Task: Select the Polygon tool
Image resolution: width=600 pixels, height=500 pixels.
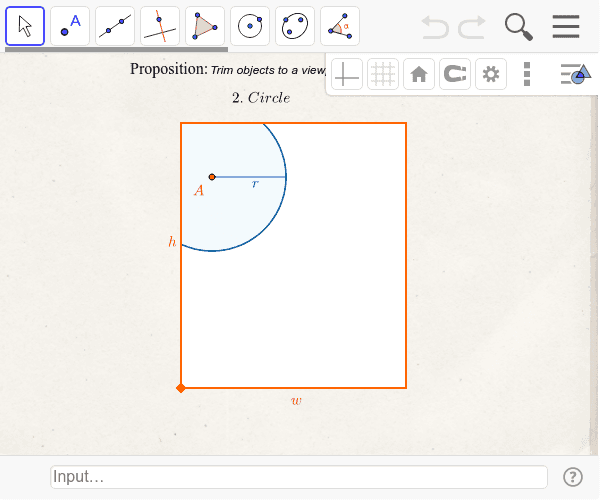Action: click(x=205, y=26)
